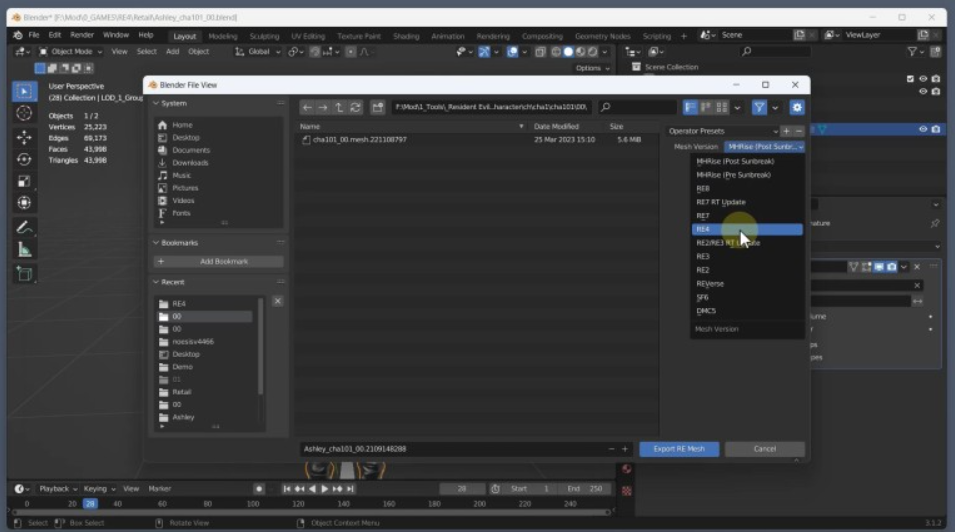Screen dimensions: 955x532
Task: Go forward in file browser history
Action: coord(323,107)
